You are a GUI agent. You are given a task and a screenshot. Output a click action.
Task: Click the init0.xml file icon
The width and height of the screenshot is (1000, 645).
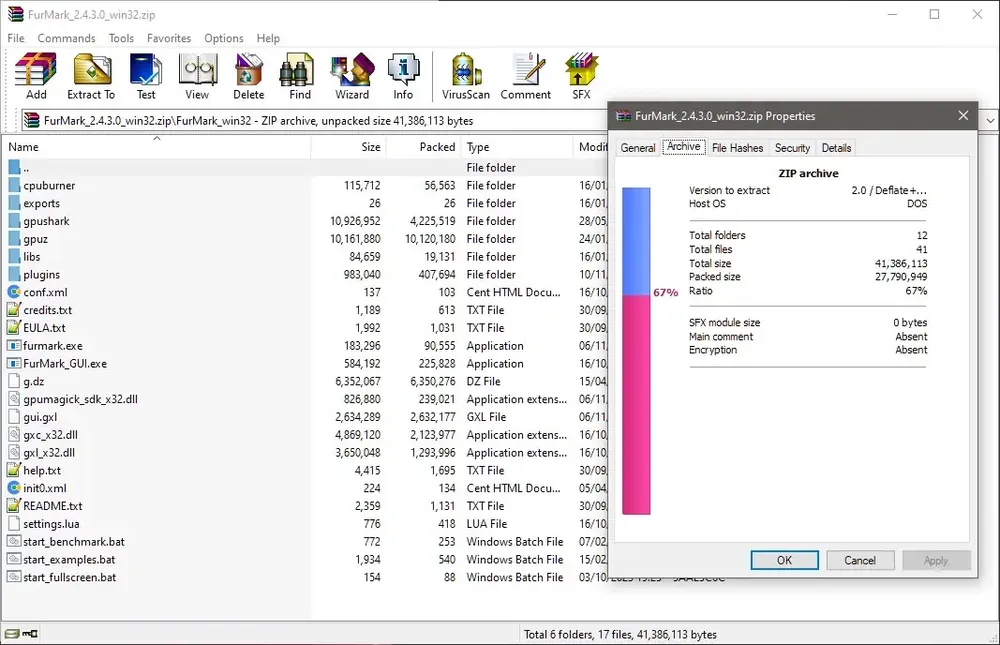14,488
